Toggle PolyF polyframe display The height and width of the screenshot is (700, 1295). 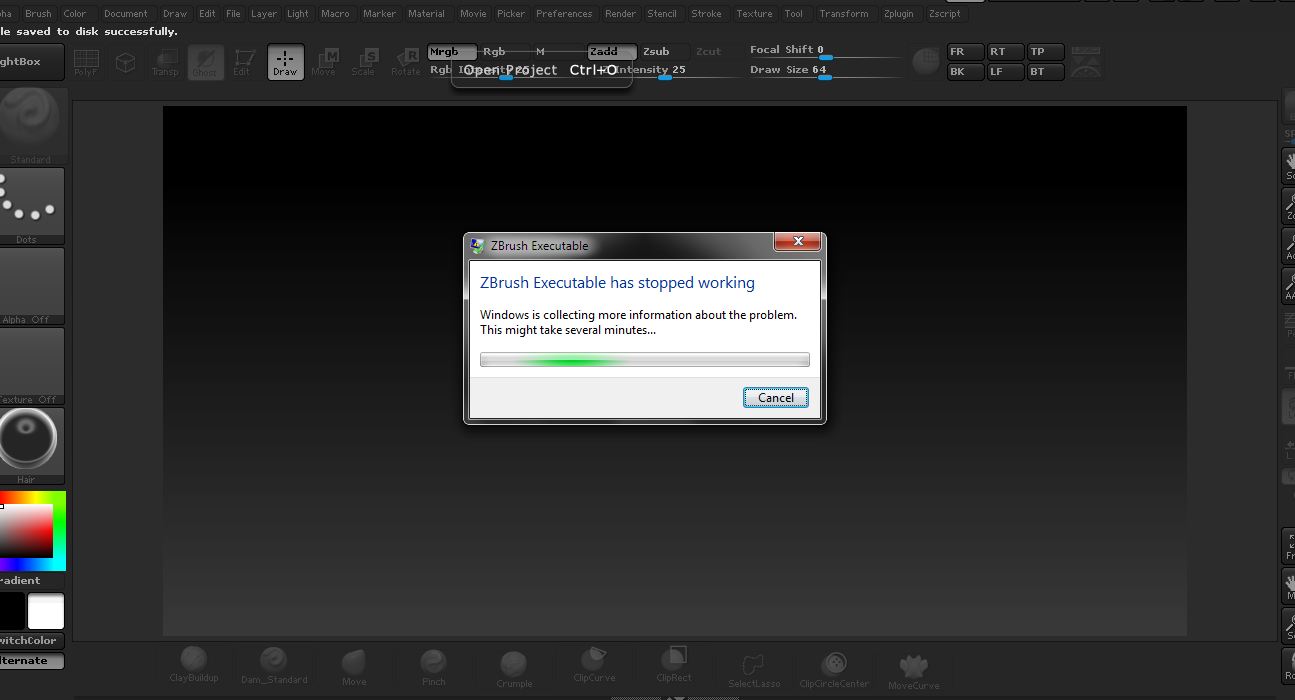86,62
